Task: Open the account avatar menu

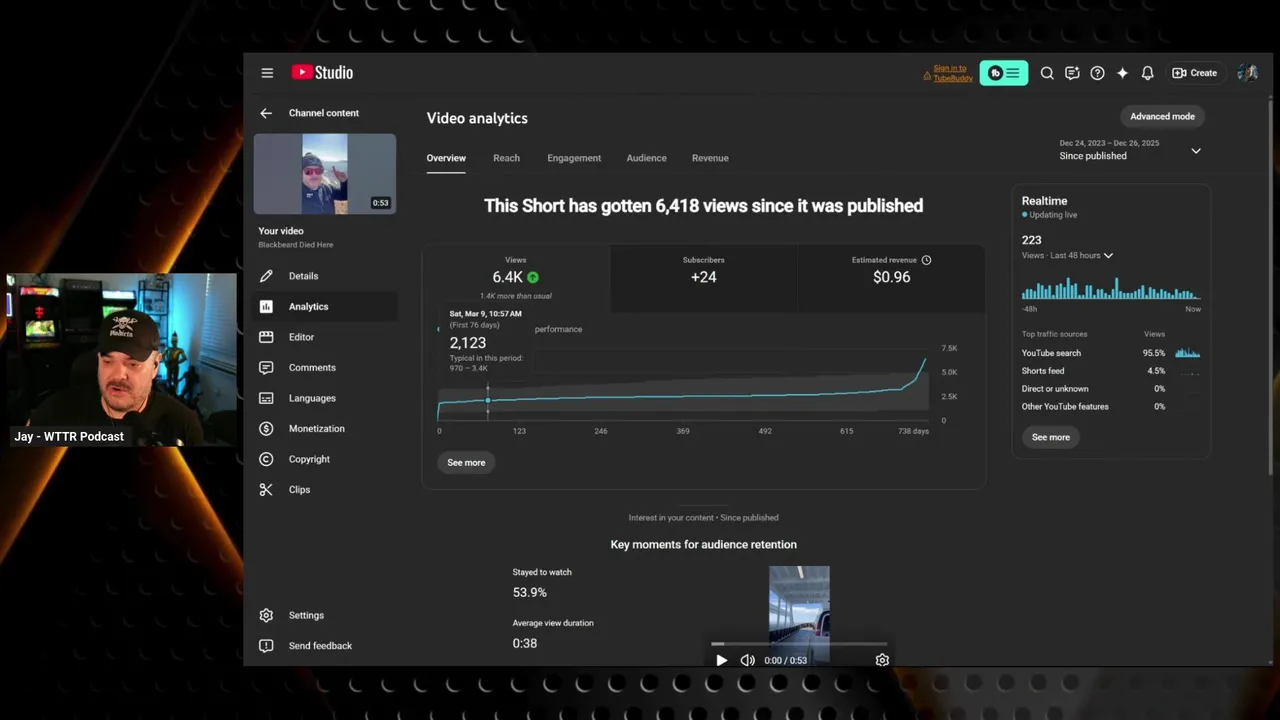Action: pos(1247,73)
